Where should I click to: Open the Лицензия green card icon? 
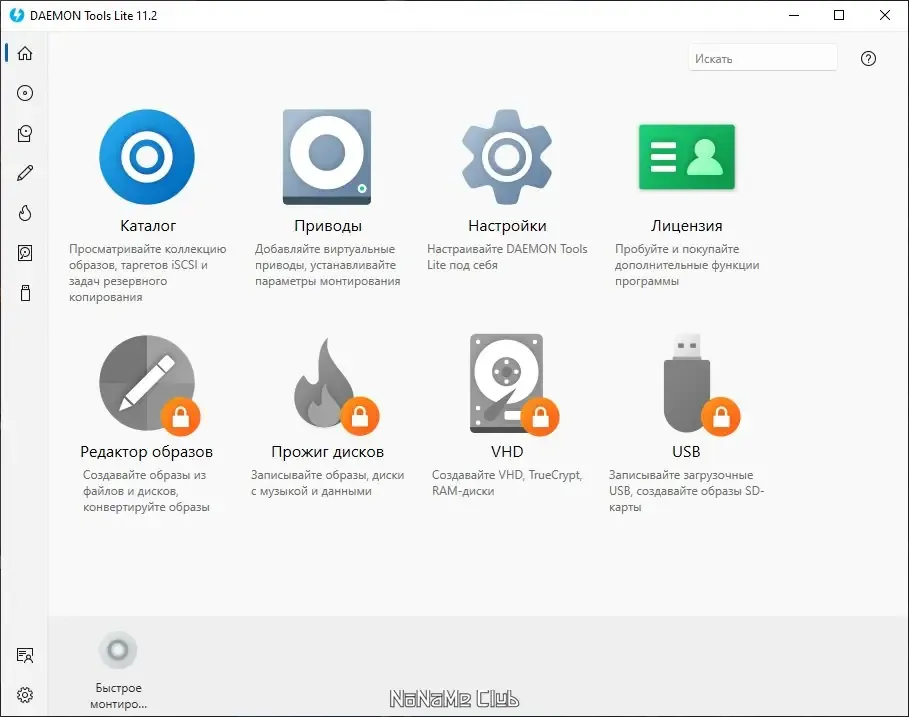pos(686,157)
